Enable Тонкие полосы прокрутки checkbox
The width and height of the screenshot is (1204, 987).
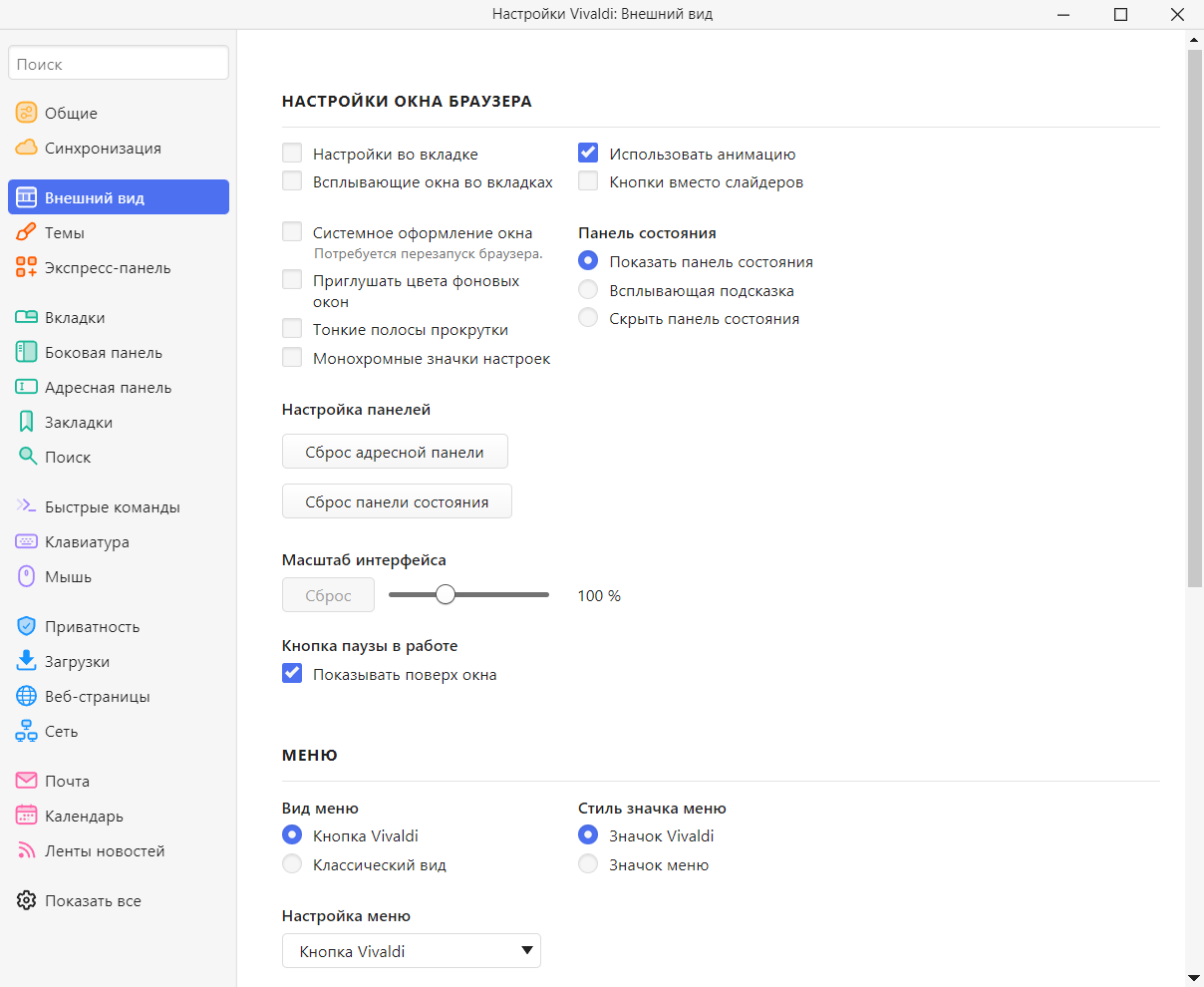292,329
